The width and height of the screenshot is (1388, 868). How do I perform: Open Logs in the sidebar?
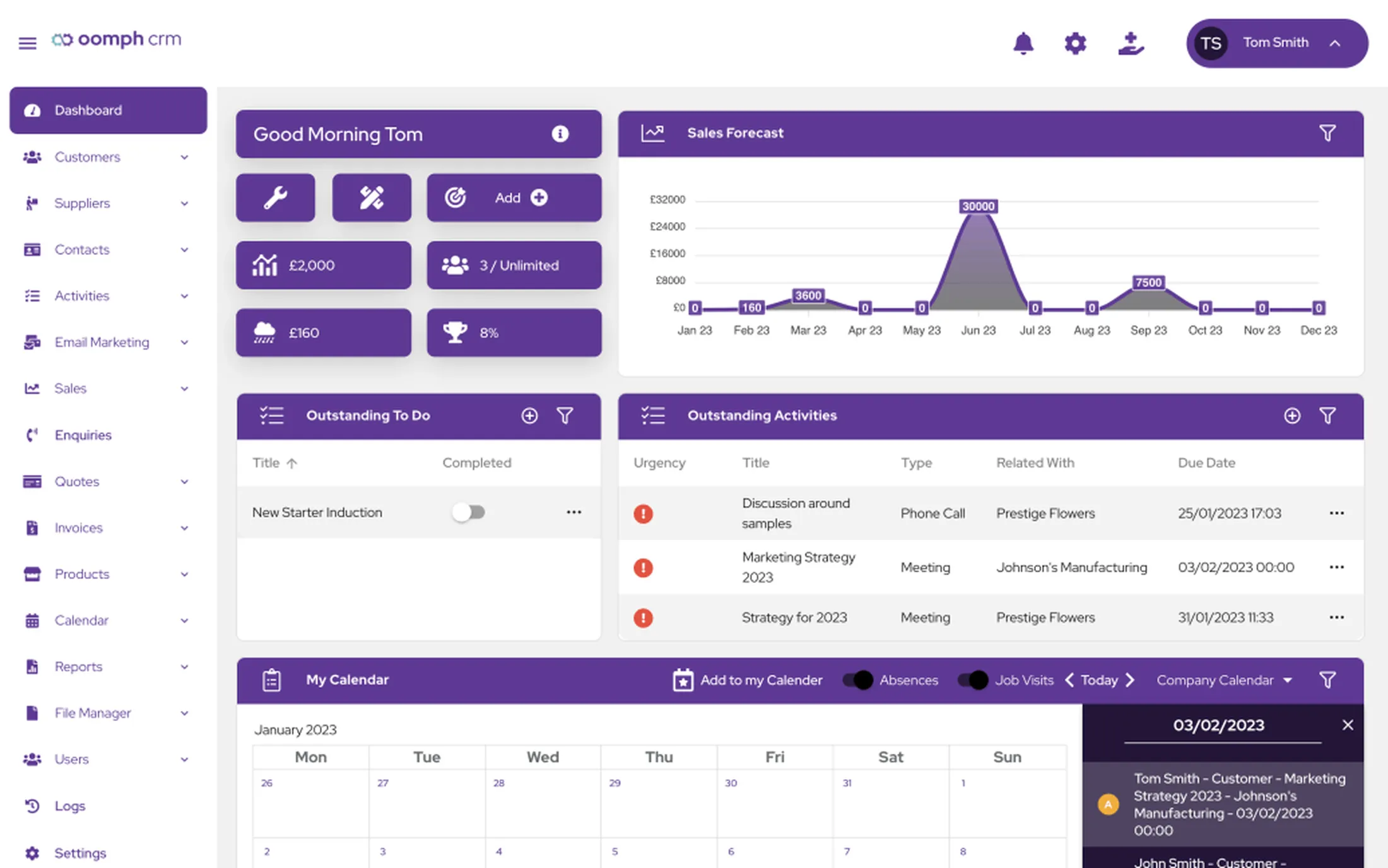[x=69, y=806]
